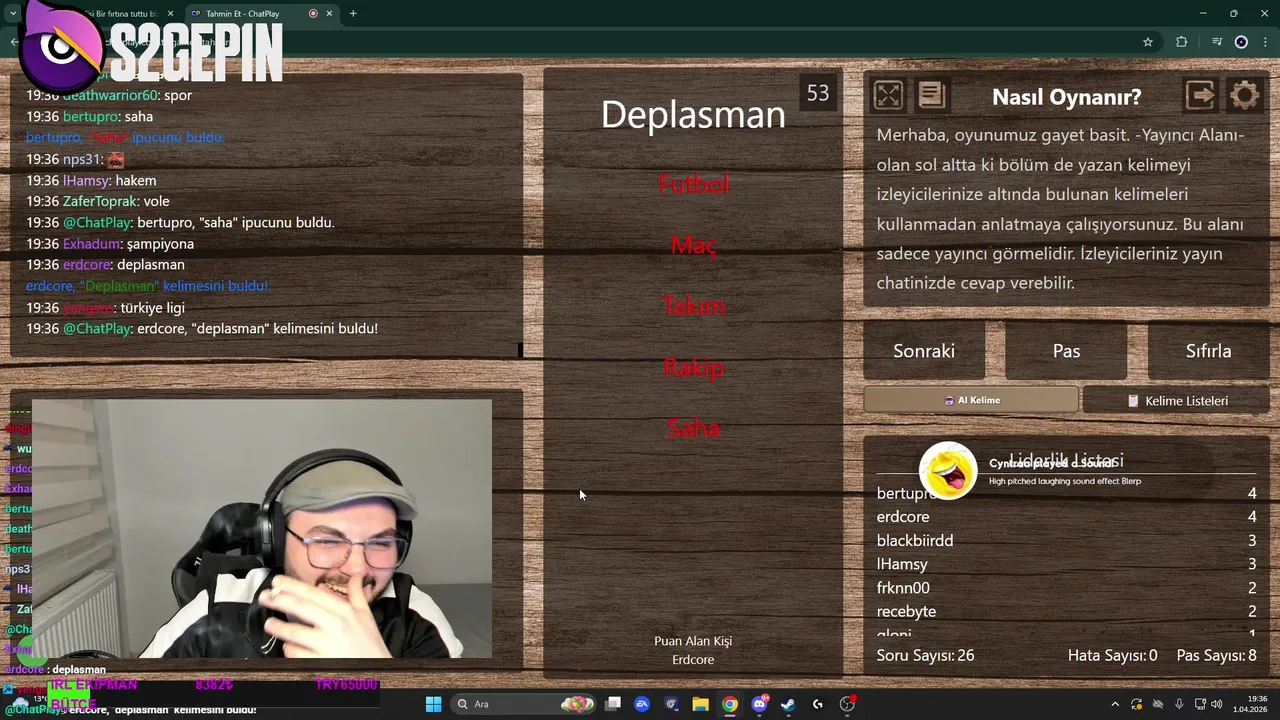Click chat message 'ZaferToprak: vole'
Image resolution: width=1280 pixels, height=720 pixels.
coord(98,201)
